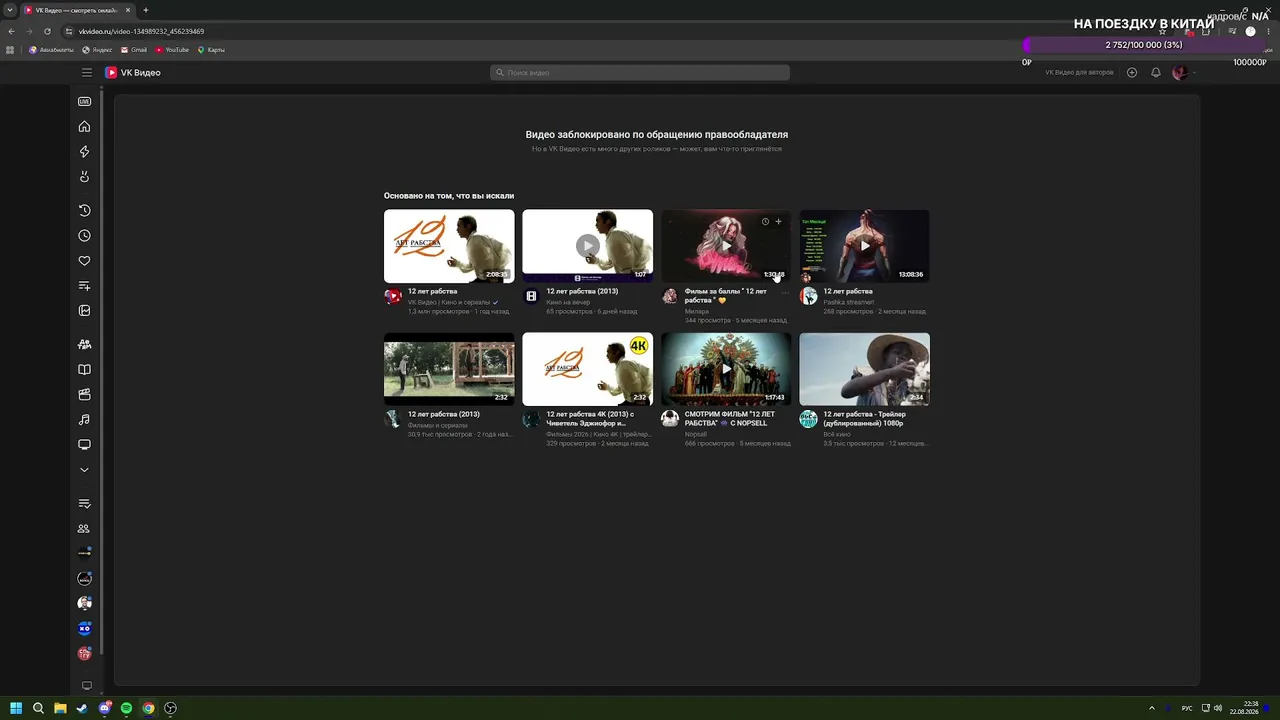1280x720 pixels.
Task: Open 'VK Видео | Кино и сериалы' channel link
Action: tap(449, 302)
